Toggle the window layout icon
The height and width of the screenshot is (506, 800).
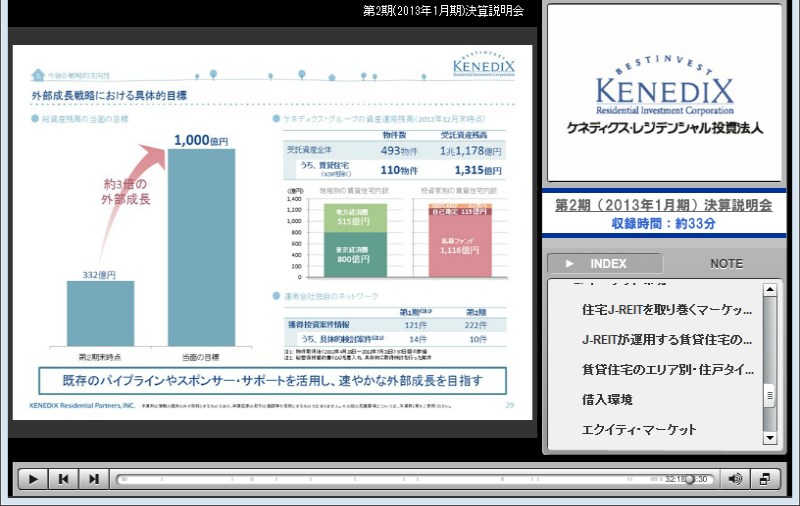765,479
